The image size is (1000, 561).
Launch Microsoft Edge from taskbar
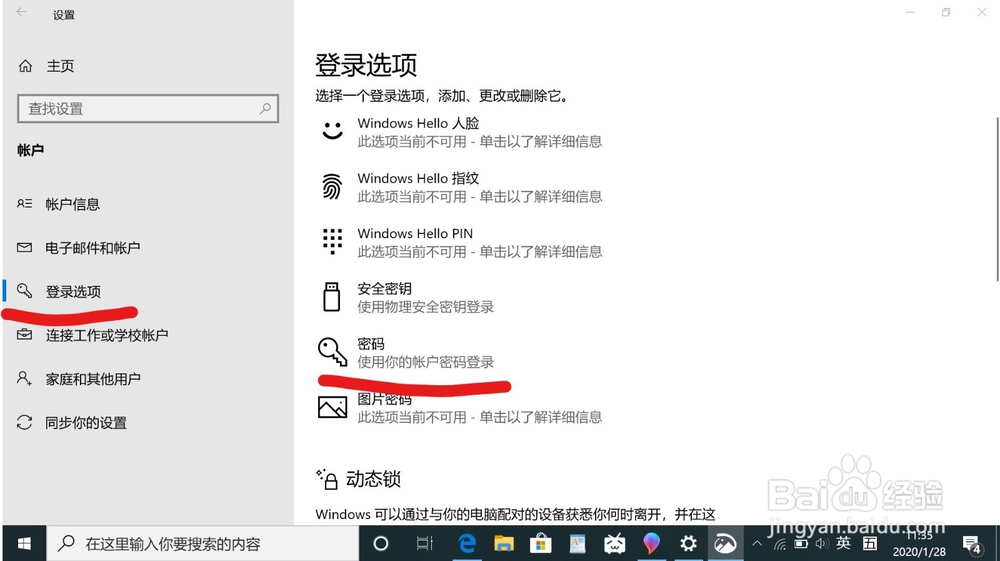(x=467, y=543)
